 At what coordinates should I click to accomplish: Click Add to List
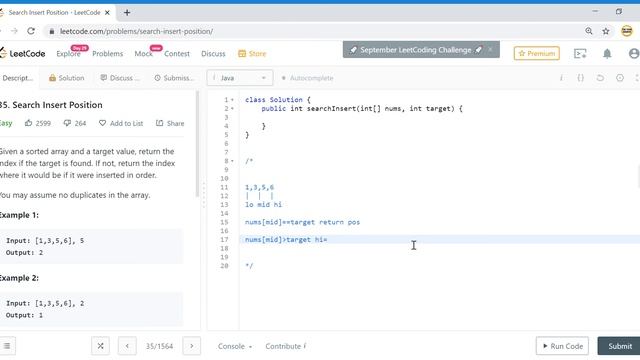[121, 123]
